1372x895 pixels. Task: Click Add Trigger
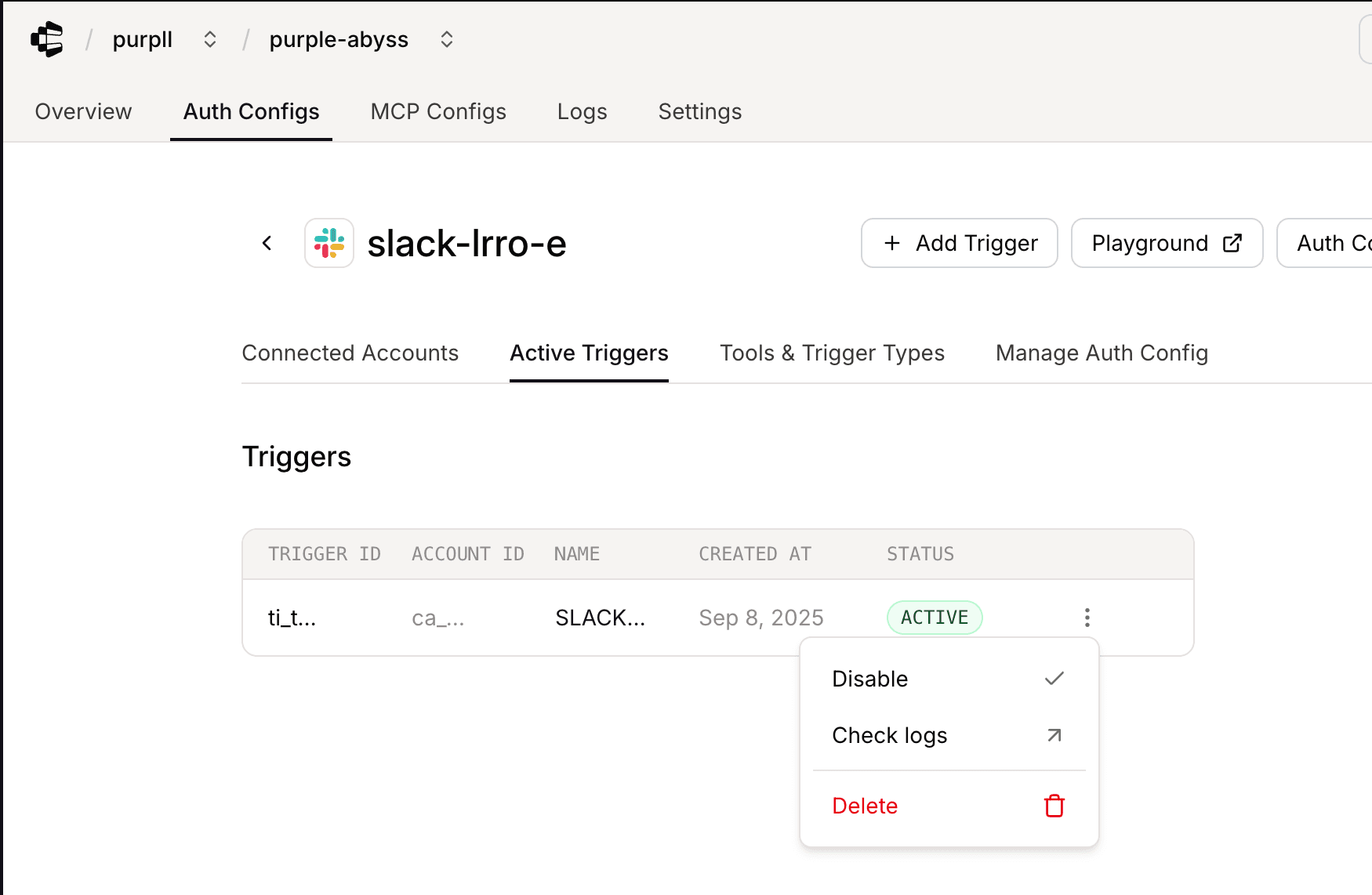click(959, 243)
